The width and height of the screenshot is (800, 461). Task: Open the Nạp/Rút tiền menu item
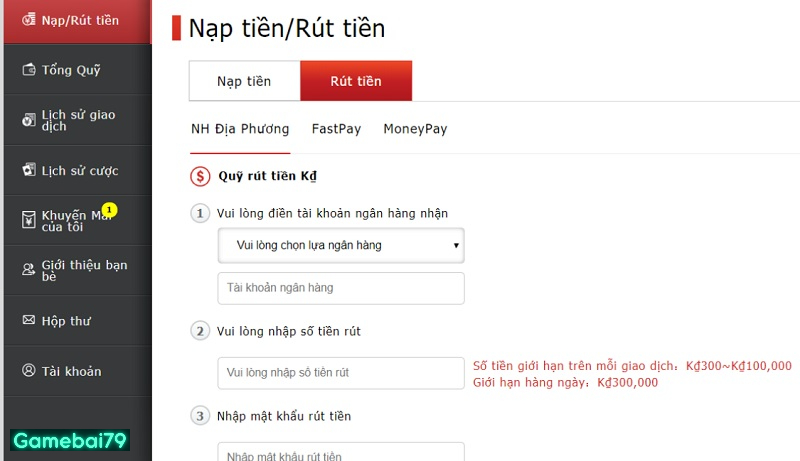[78, 20]
